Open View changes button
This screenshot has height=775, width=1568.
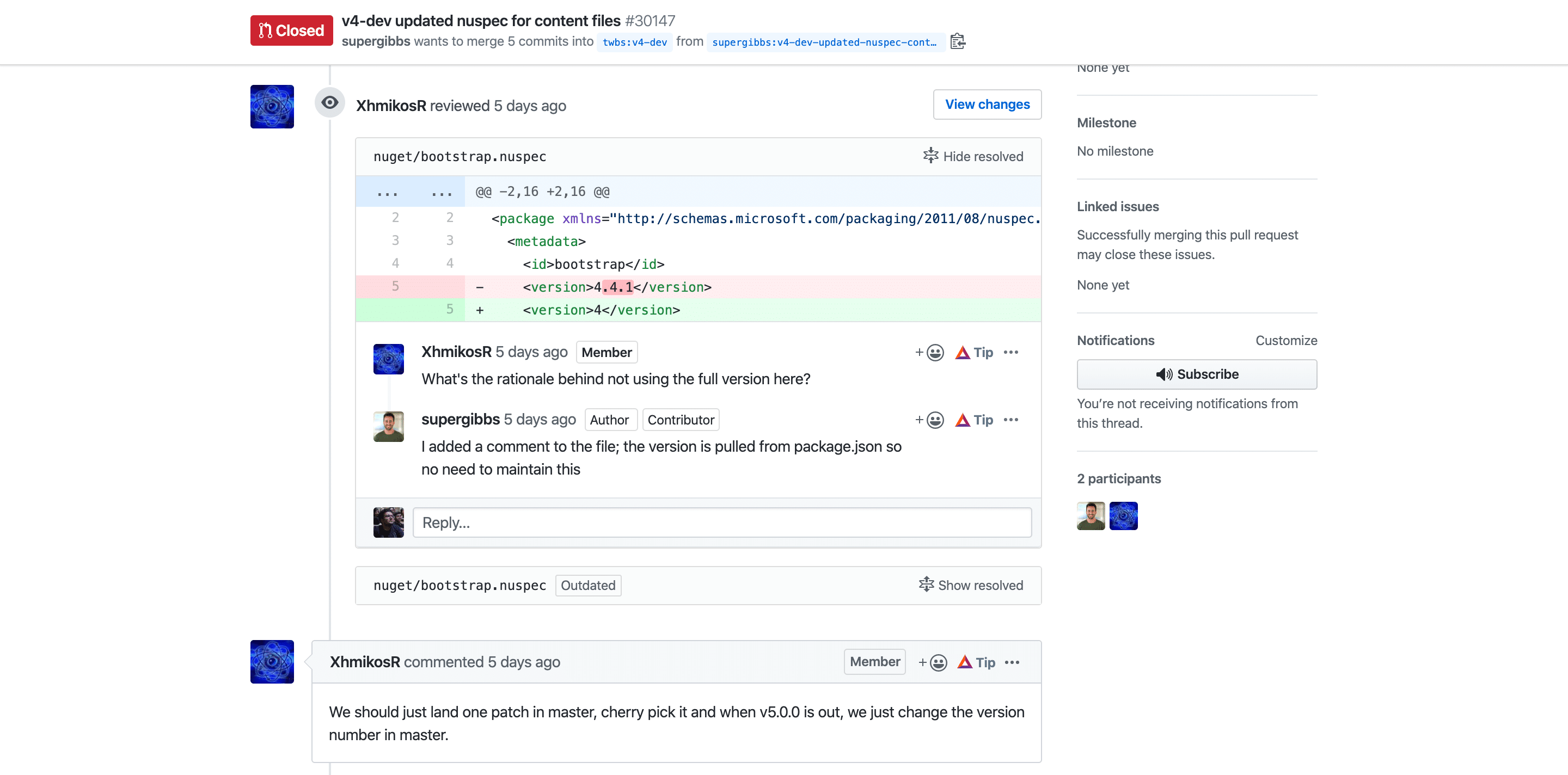987,104
